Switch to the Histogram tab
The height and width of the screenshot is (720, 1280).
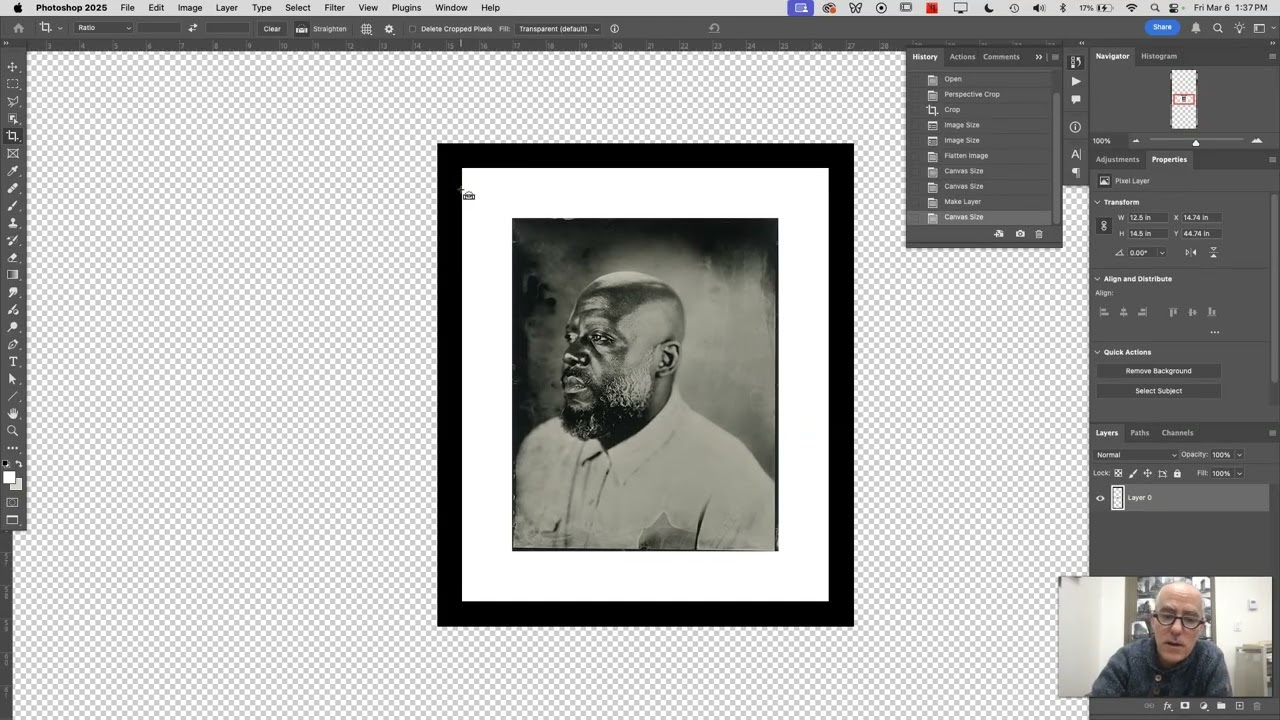point(1159,56)
